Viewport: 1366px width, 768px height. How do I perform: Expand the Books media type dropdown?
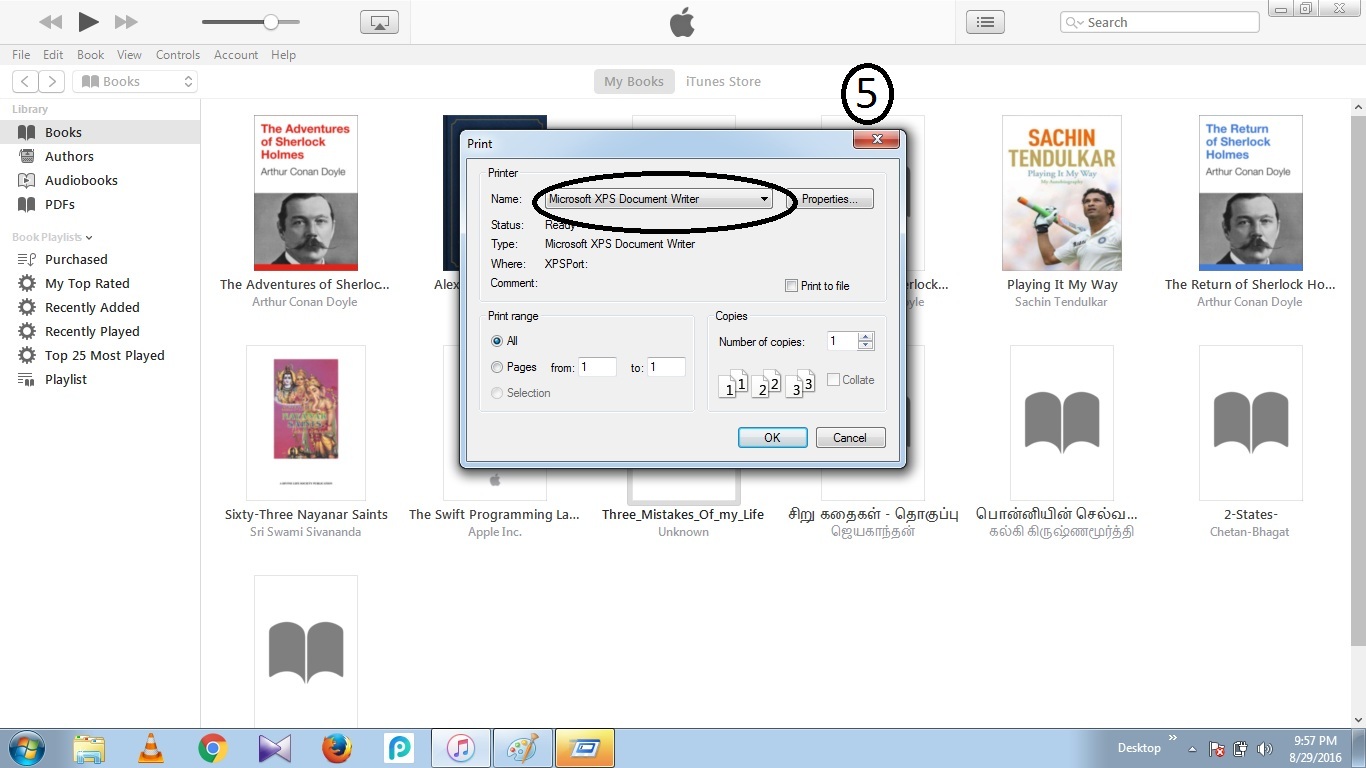[x=135, y=82]
